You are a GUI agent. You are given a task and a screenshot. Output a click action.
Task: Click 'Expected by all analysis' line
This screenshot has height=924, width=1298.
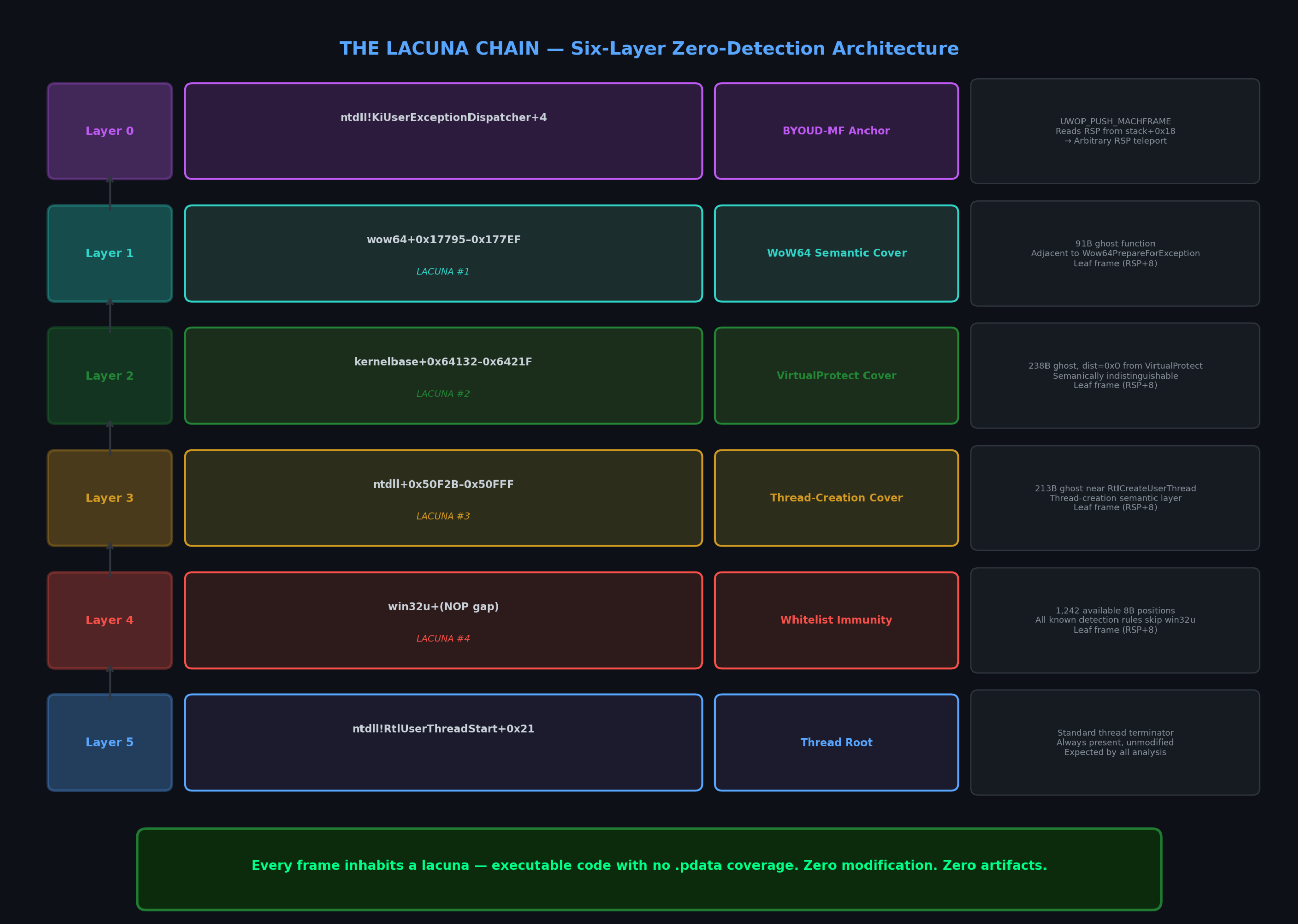(1115, 752)
